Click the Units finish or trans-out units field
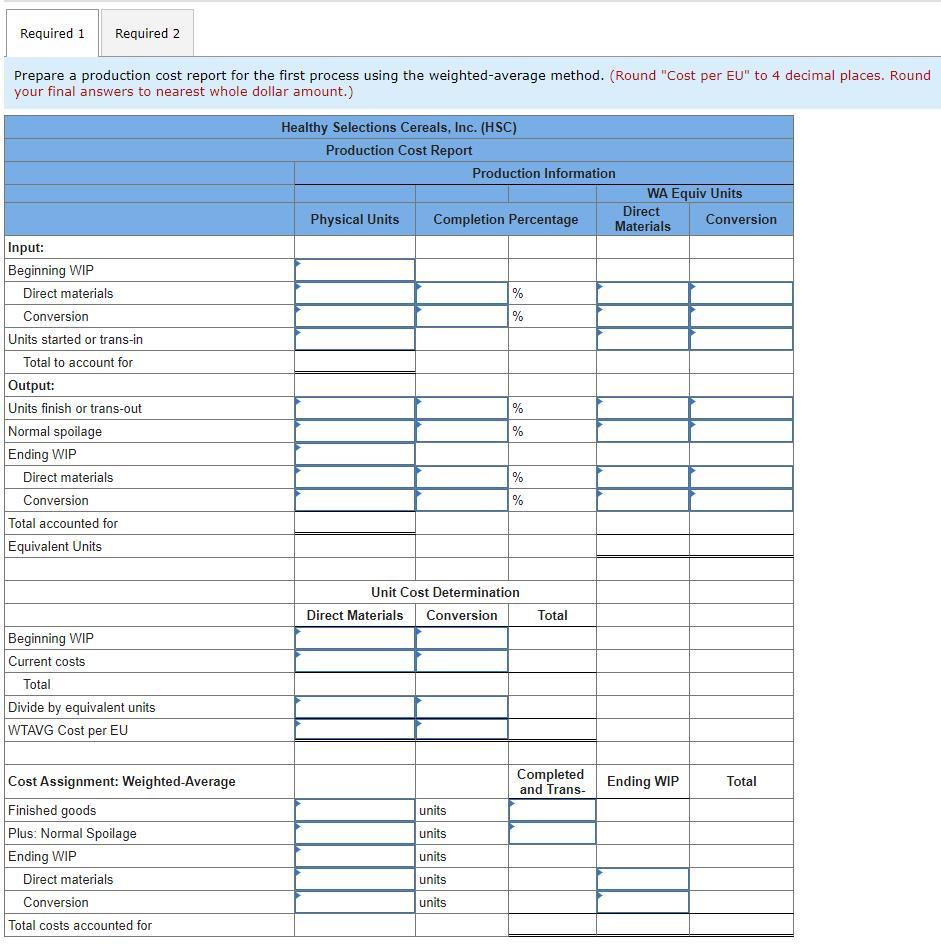This screenshot has width=941, height=944. point(354,407)
